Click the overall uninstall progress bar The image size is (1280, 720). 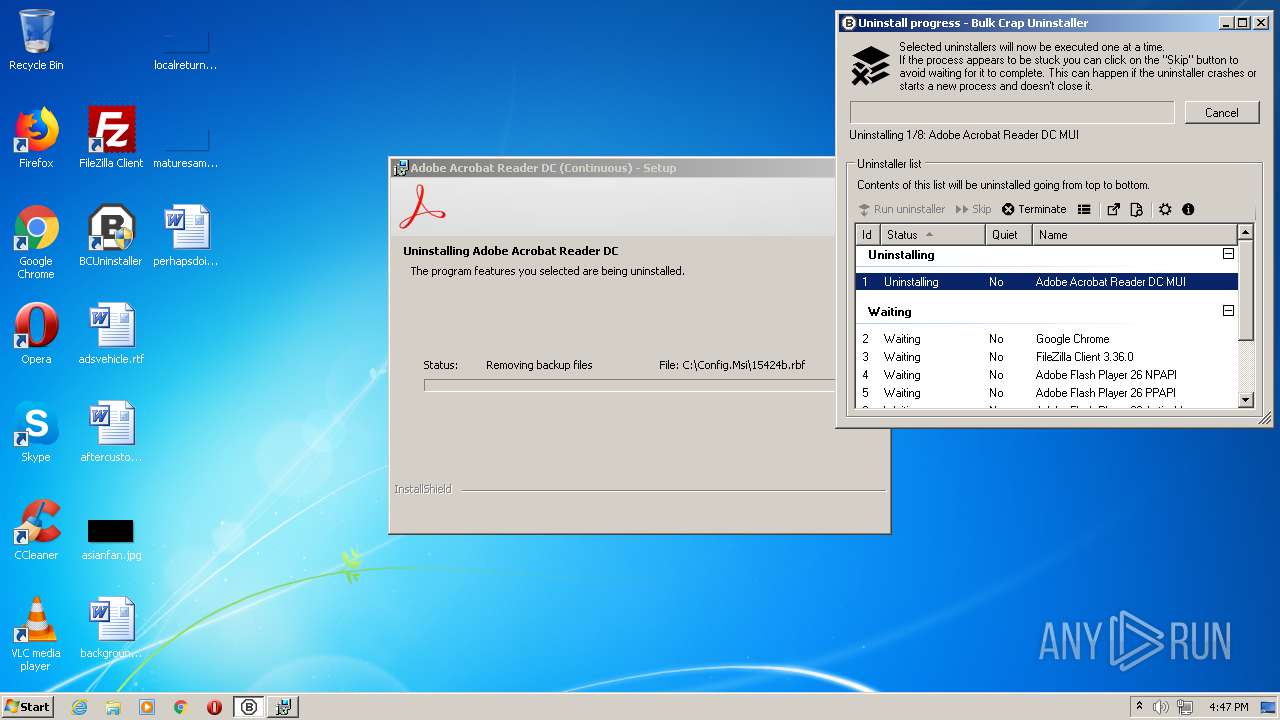pos(1012,113)
